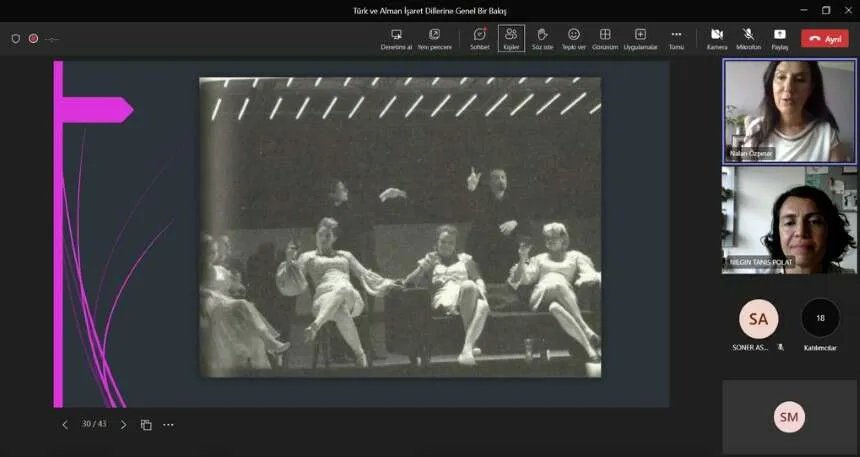Click the red recording indicator
Image resolution: width=860 pixels, height=457 pixels.
point(33,38)
